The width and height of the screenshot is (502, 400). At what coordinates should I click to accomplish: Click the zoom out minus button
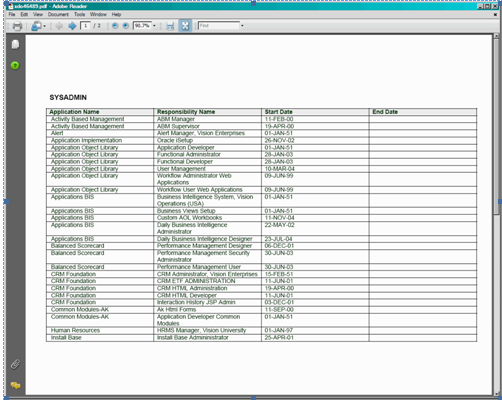115,26
